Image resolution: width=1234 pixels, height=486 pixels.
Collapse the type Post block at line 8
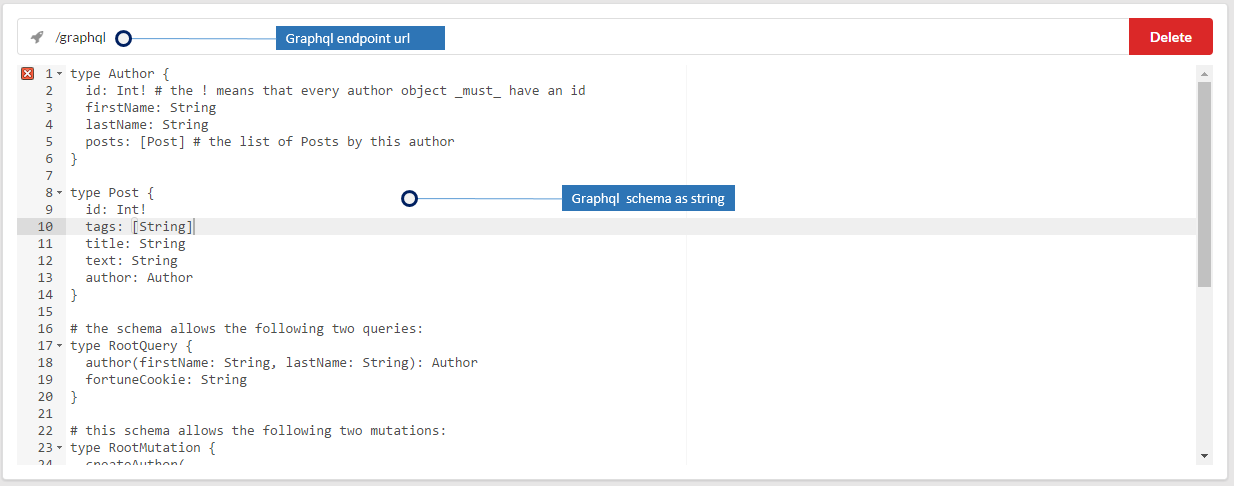point(60,193)
